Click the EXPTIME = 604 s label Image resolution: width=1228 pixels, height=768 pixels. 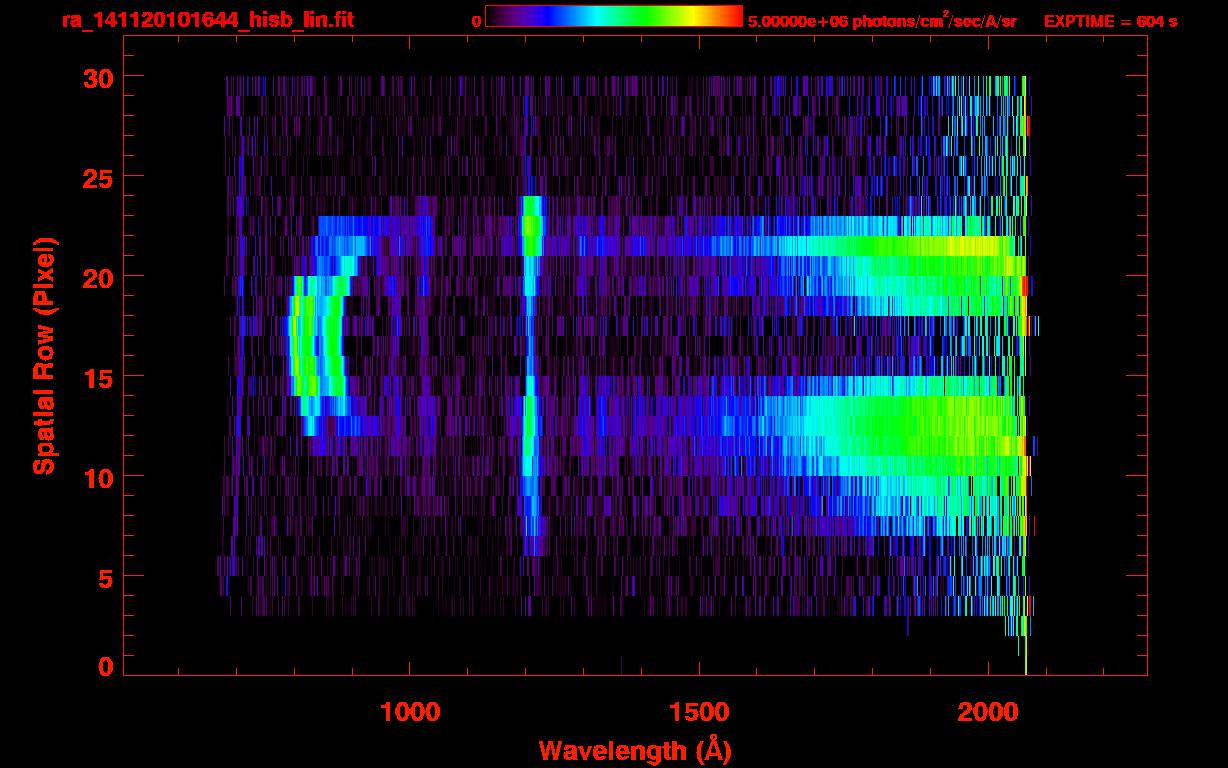click(x=1110, y=22)
